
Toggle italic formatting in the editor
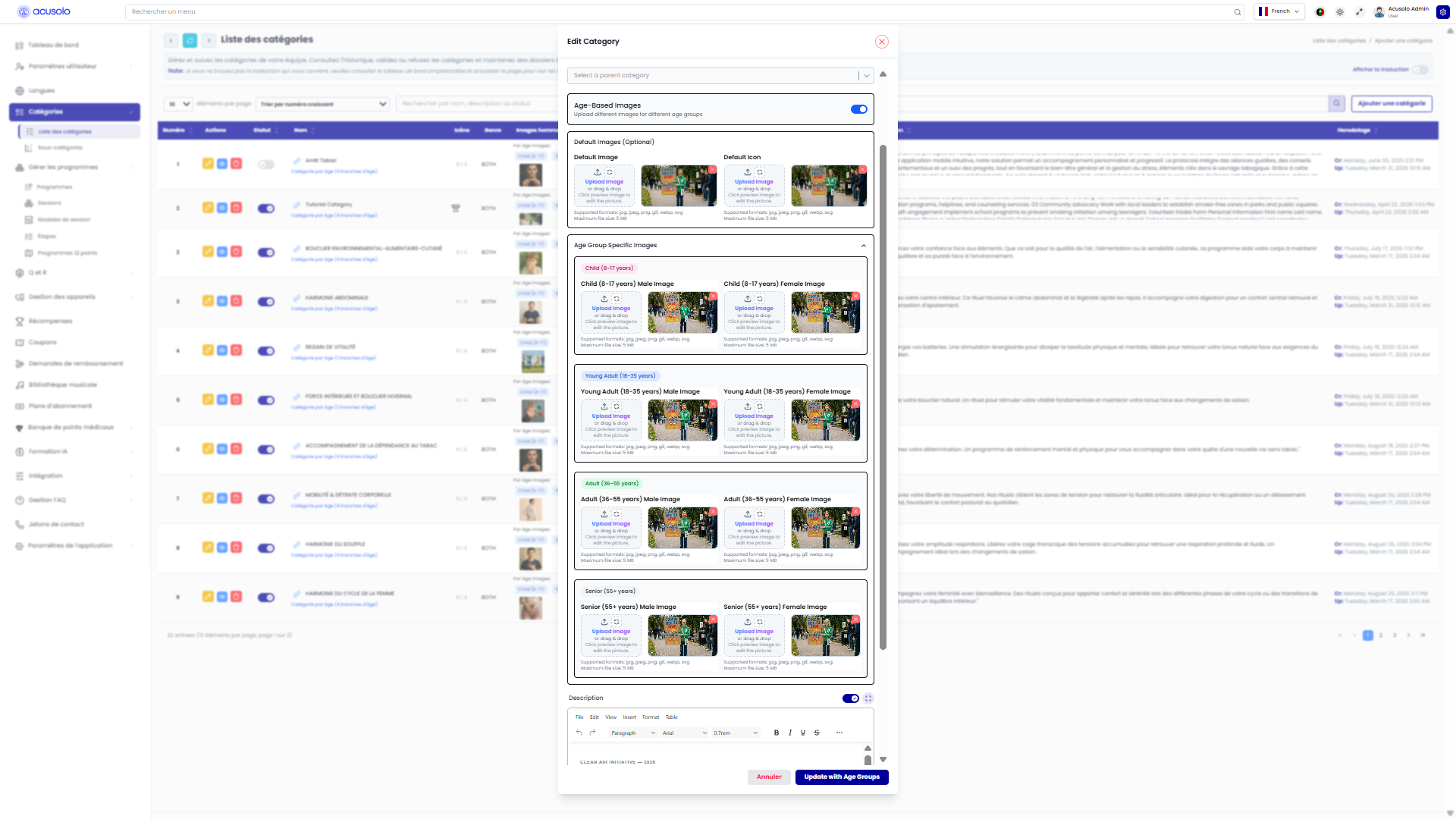click(x=790, y=733)
